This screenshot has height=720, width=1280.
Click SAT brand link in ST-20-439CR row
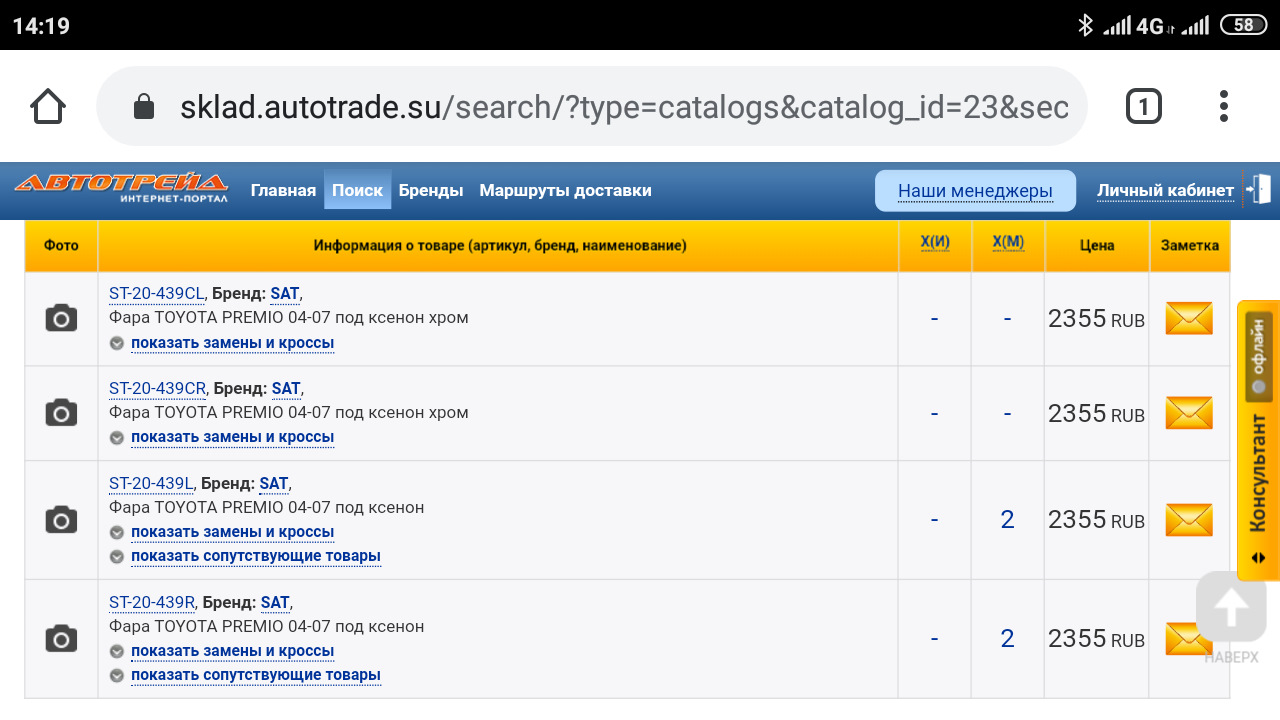286,388
